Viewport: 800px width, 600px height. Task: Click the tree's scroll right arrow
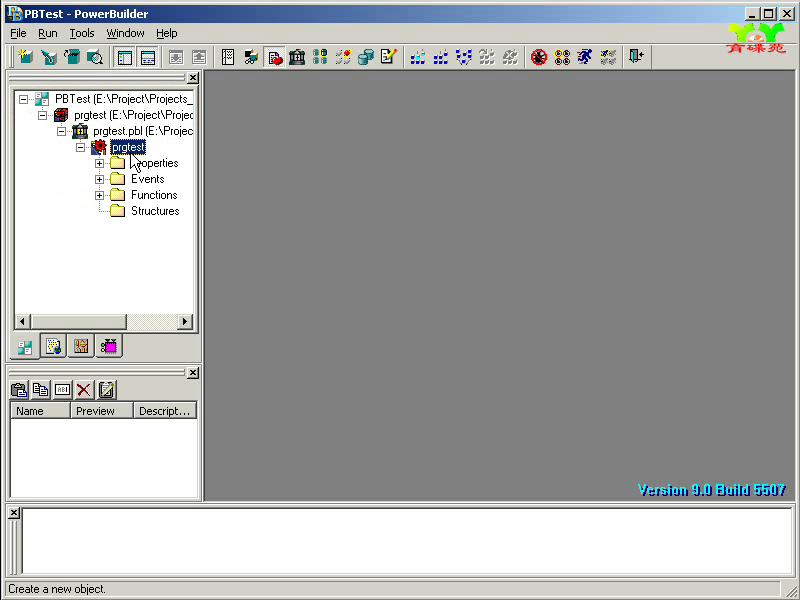[x=185, y=321]
